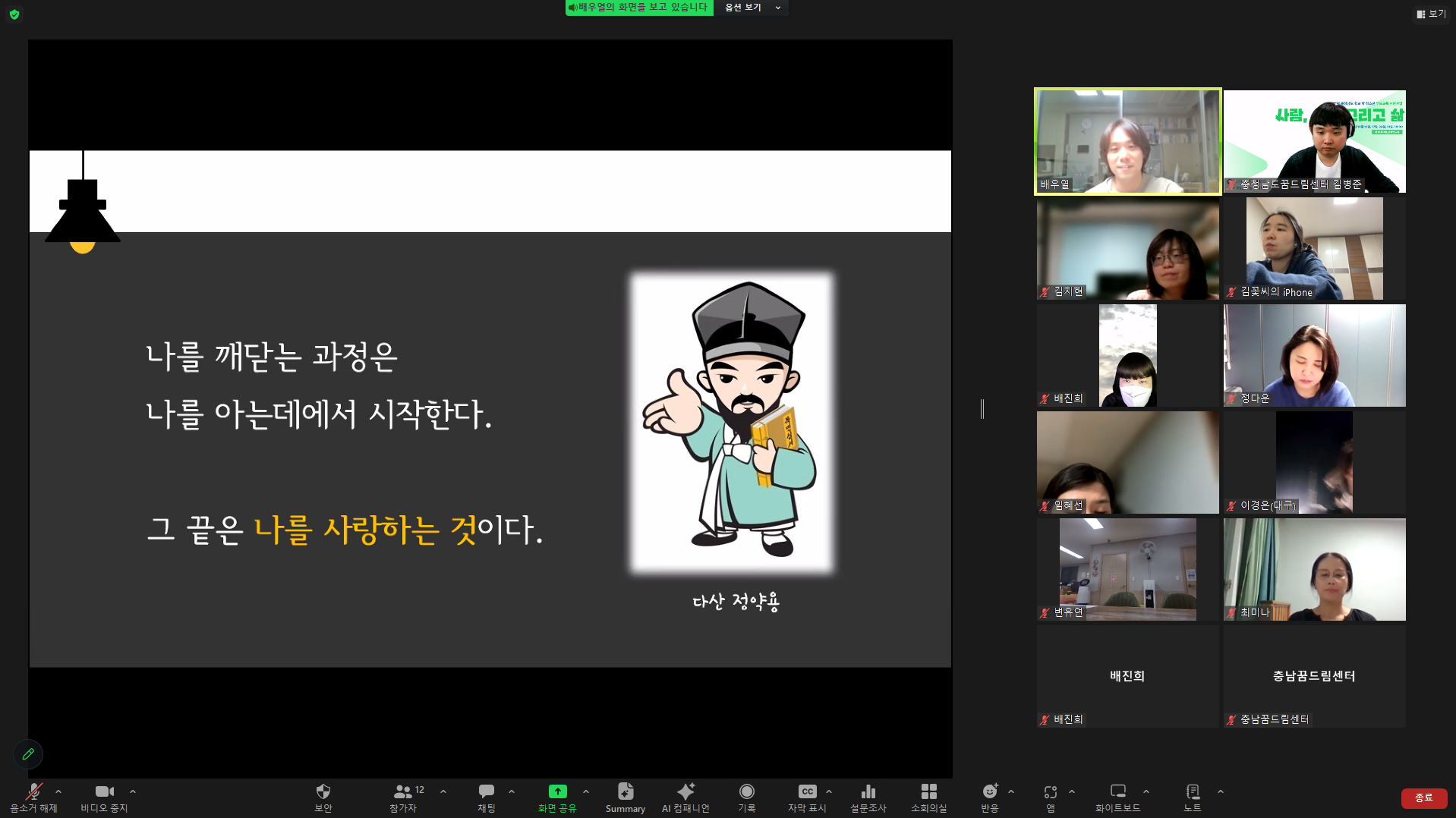Open 소회의실 breakout rooms
Screen dimensions: 1456x818
tap(928, 797)
